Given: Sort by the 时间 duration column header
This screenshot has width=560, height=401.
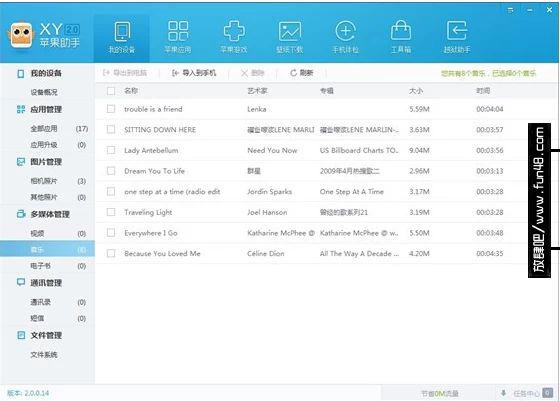Looking at the screenshot, I should pos(483,91).
